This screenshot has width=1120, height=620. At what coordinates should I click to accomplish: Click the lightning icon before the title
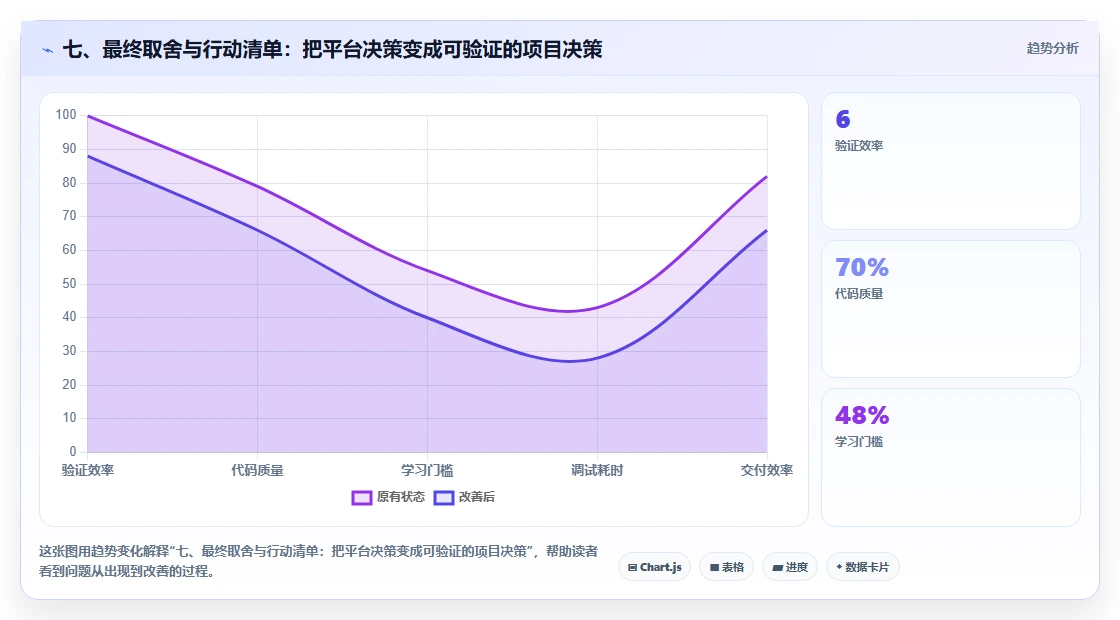48,51
